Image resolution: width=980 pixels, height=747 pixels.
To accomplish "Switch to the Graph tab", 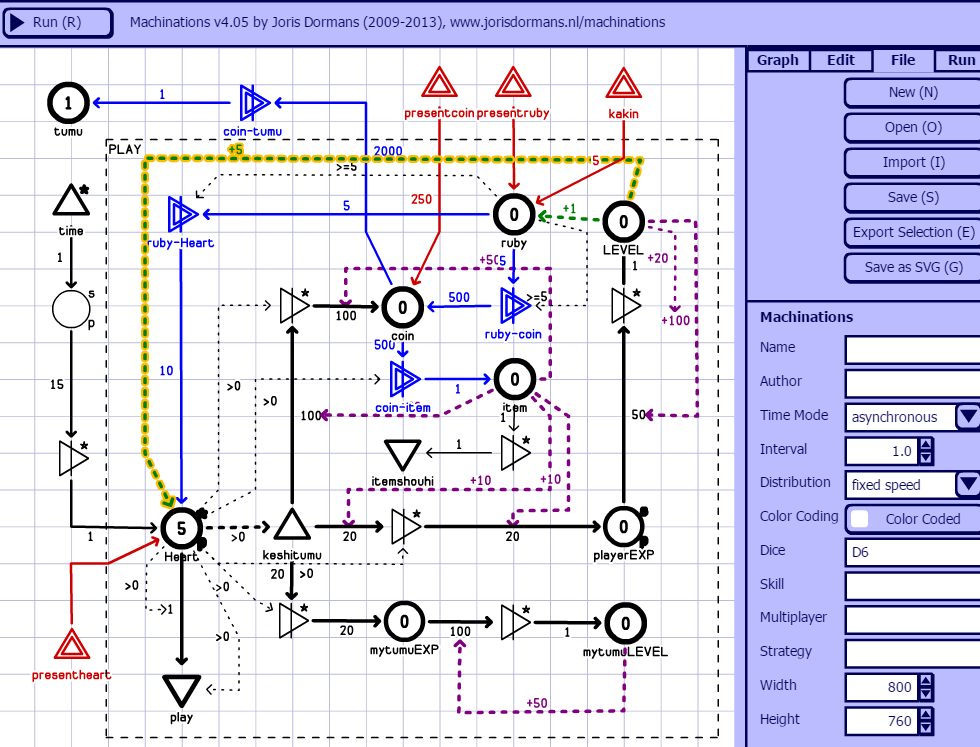I will [x=777, y=60].
